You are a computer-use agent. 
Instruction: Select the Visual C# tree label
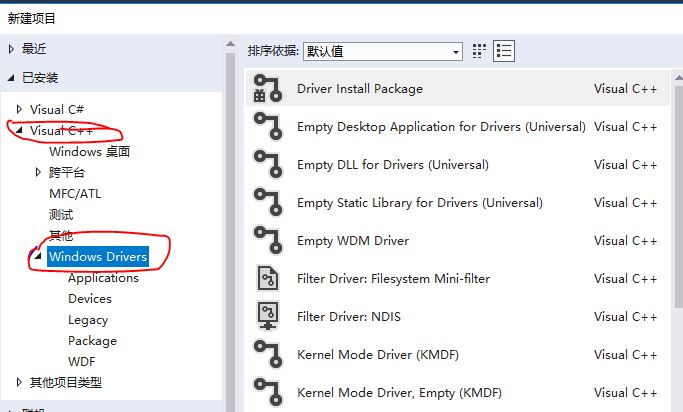coord(57,109)
